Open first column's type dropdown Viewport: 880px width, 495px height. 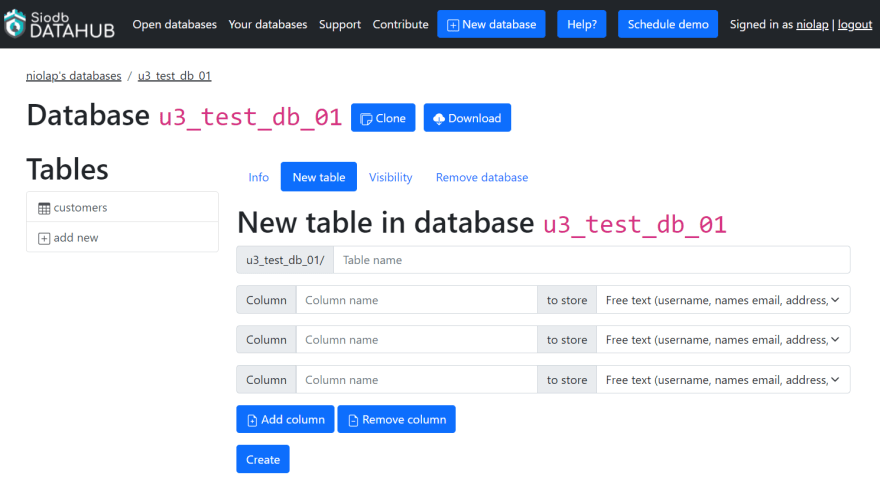coord(723,300)
